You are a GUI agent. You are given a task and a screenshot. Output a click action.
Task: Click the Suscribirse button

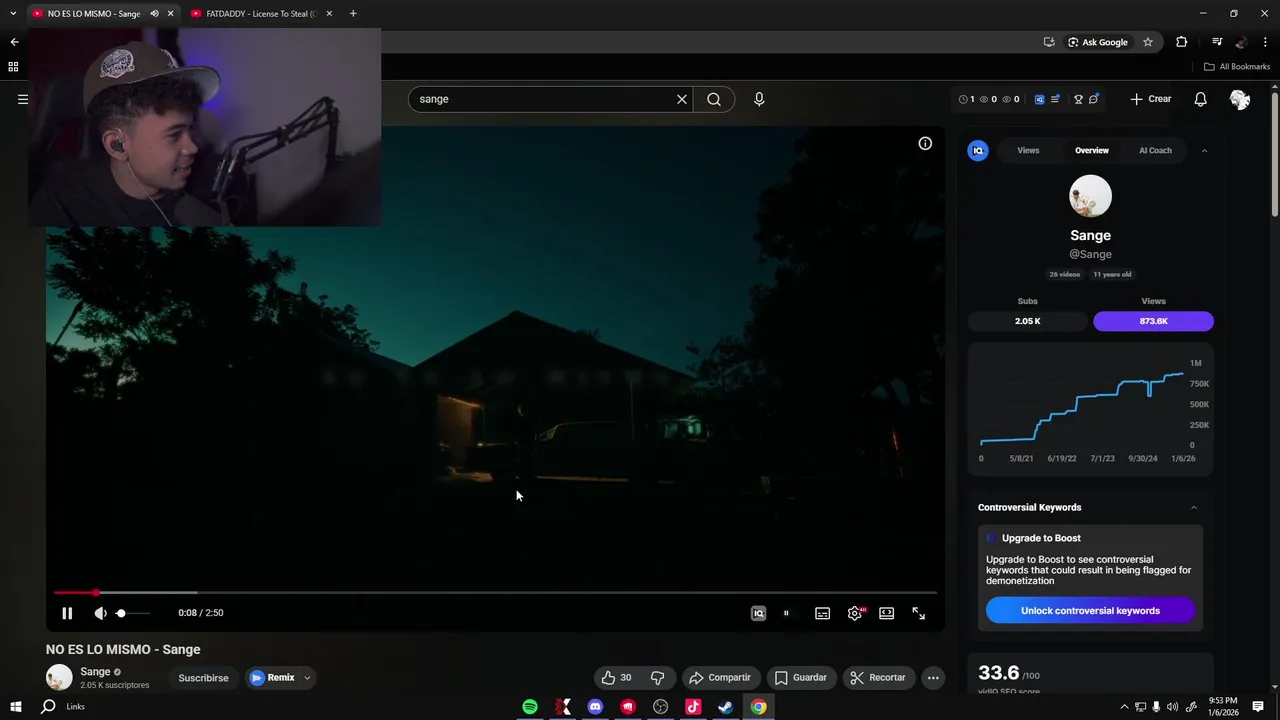(x=203, y=678)
